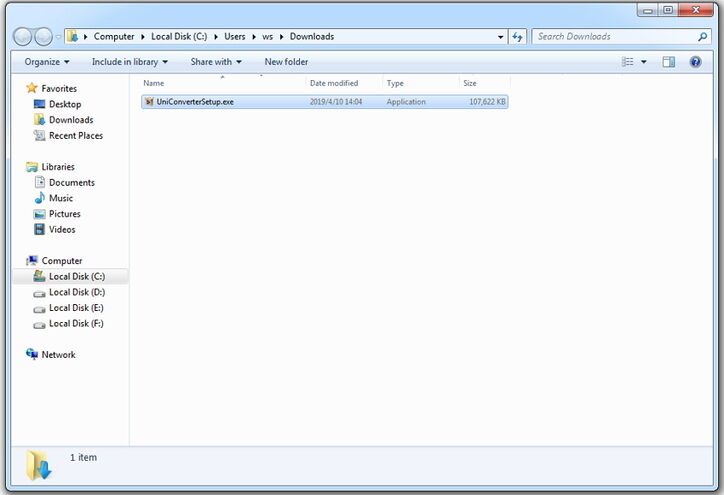724x495 pixels.
Task: Click the Desktop icon in navigation pane
Action: (x=39, y=104)
